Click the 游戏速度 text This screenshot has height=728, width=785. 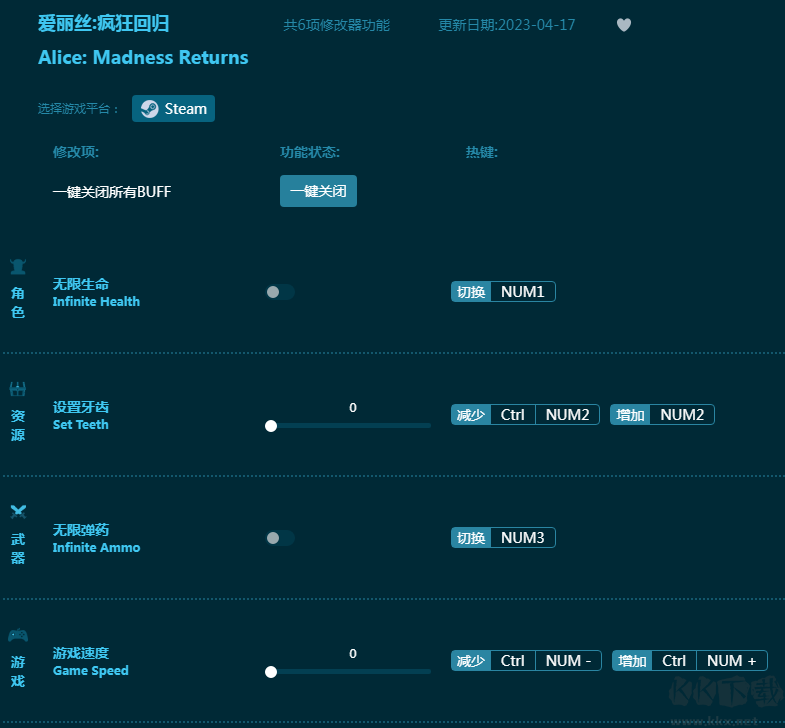click(x=81, y=653)
